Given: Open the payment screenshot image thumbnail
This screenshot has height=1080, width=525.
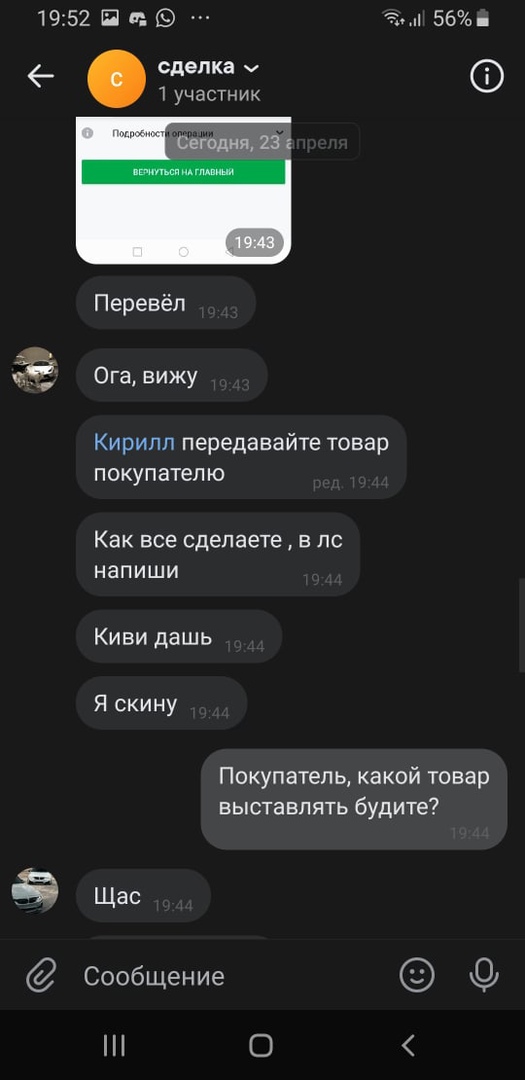Looking at the screenshot, I should [x=183, y=190].
